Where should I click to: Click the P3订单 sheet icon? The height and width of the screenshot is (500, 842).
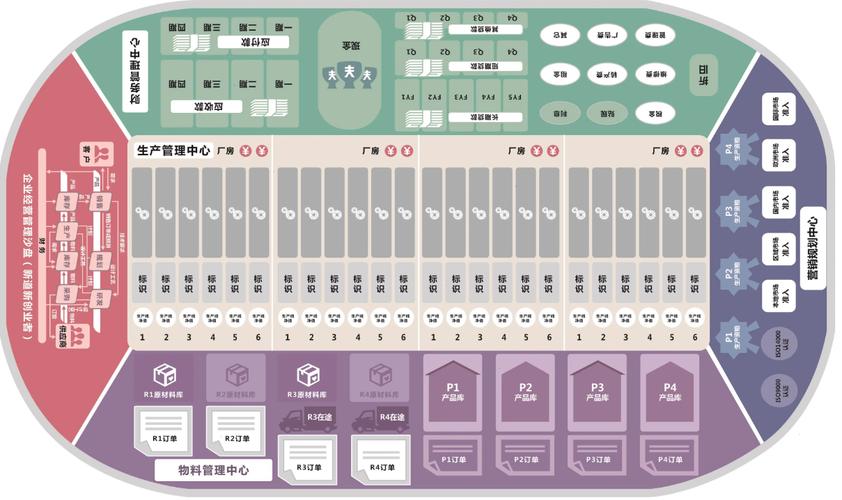click(597, 455)
